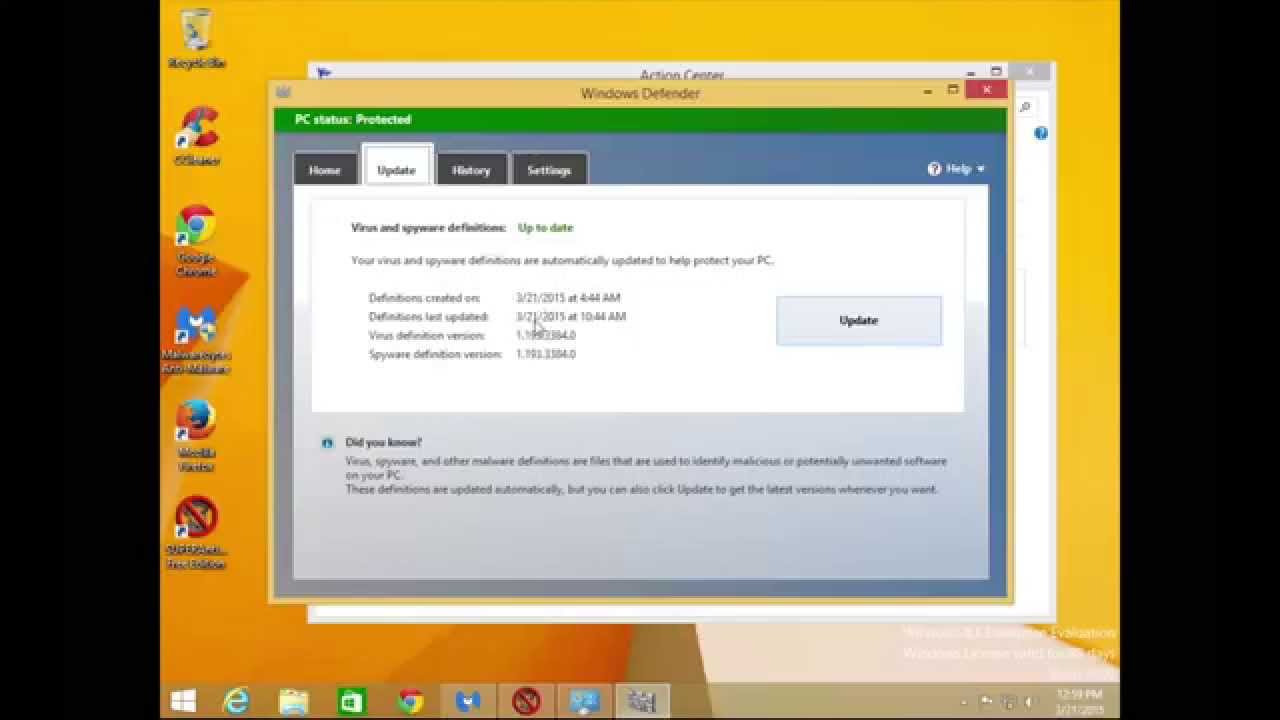Screen dimensions: 1280x720
Task: Switch to Malwarebytes in the taskbar
Action: point(468,701)
